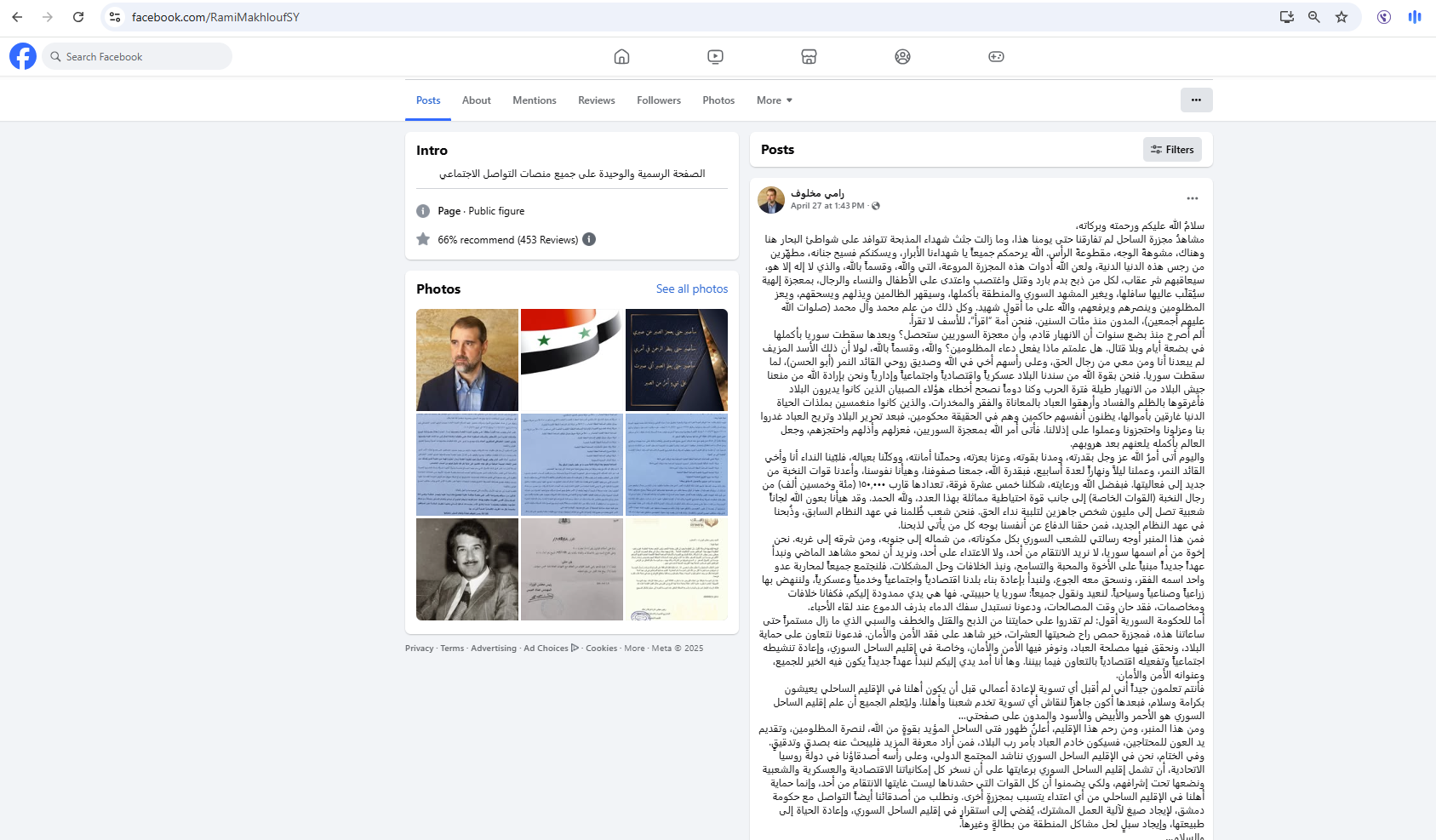Switch to the Followers tab
Screen dimensions: 1436x840
coord(658,100)
